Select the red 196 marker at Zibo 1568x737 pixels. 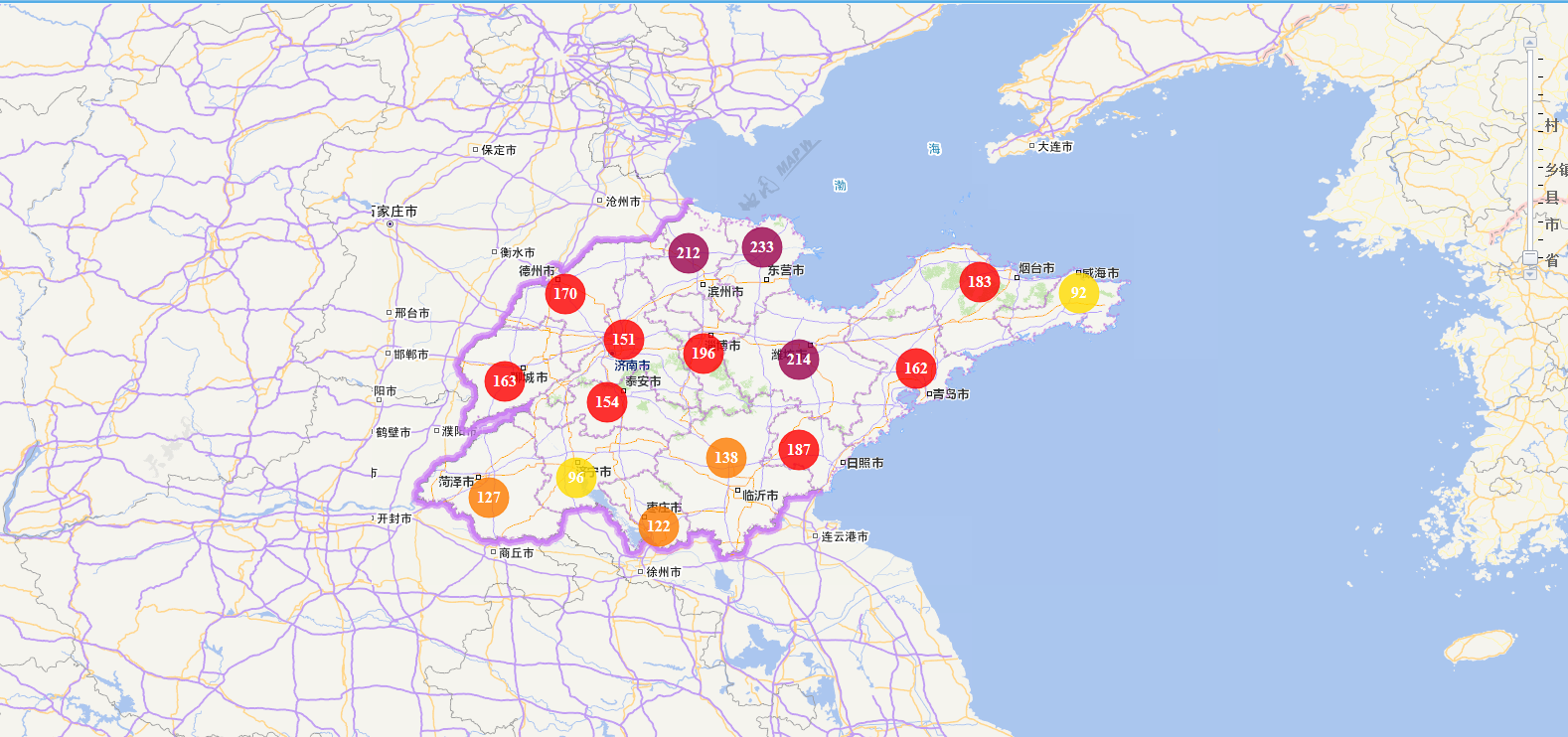704,354
